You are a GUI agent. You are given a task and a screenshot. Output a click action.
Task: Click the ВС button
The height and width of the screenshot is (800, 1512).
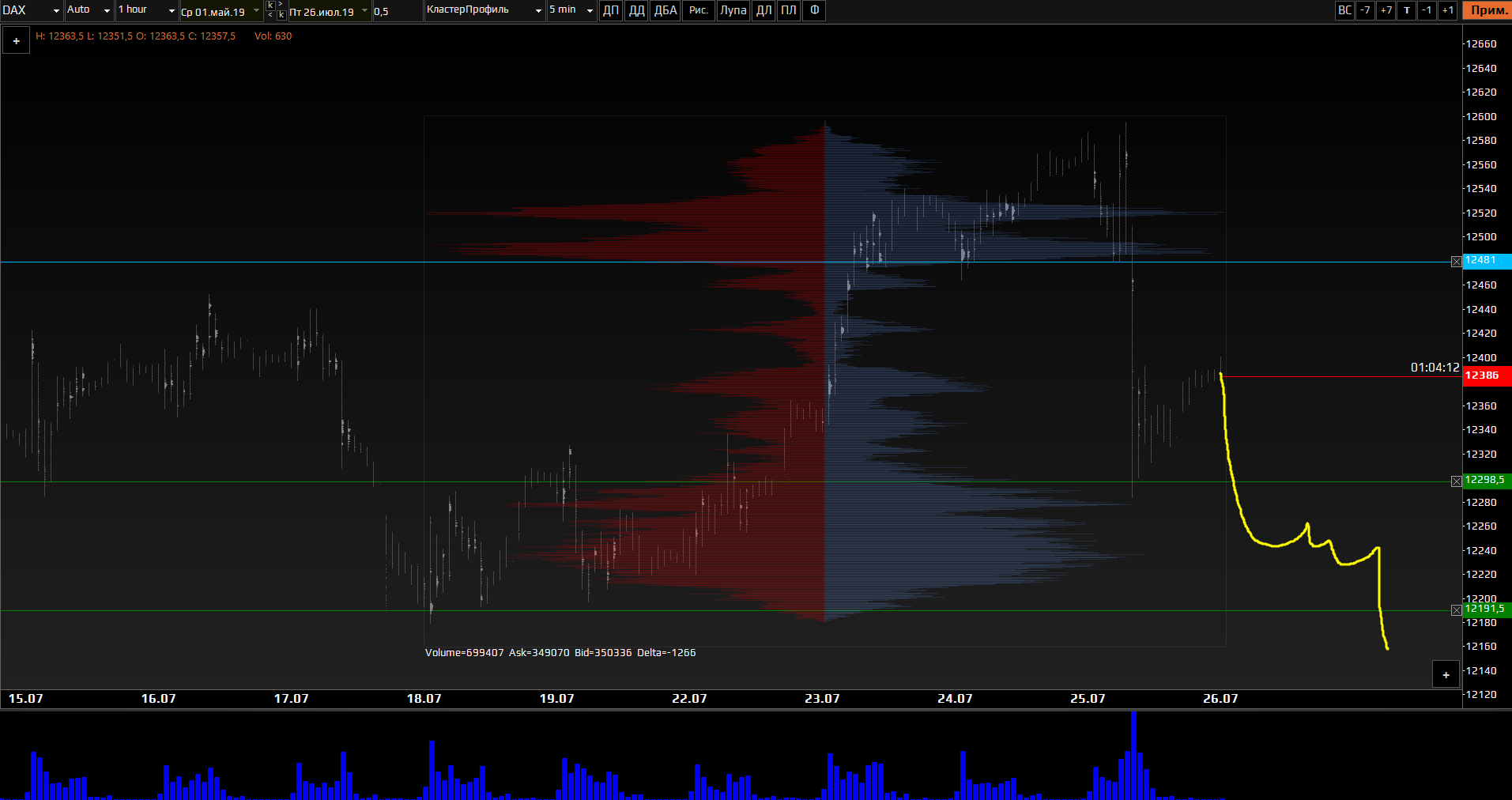tap(1344, 10)
